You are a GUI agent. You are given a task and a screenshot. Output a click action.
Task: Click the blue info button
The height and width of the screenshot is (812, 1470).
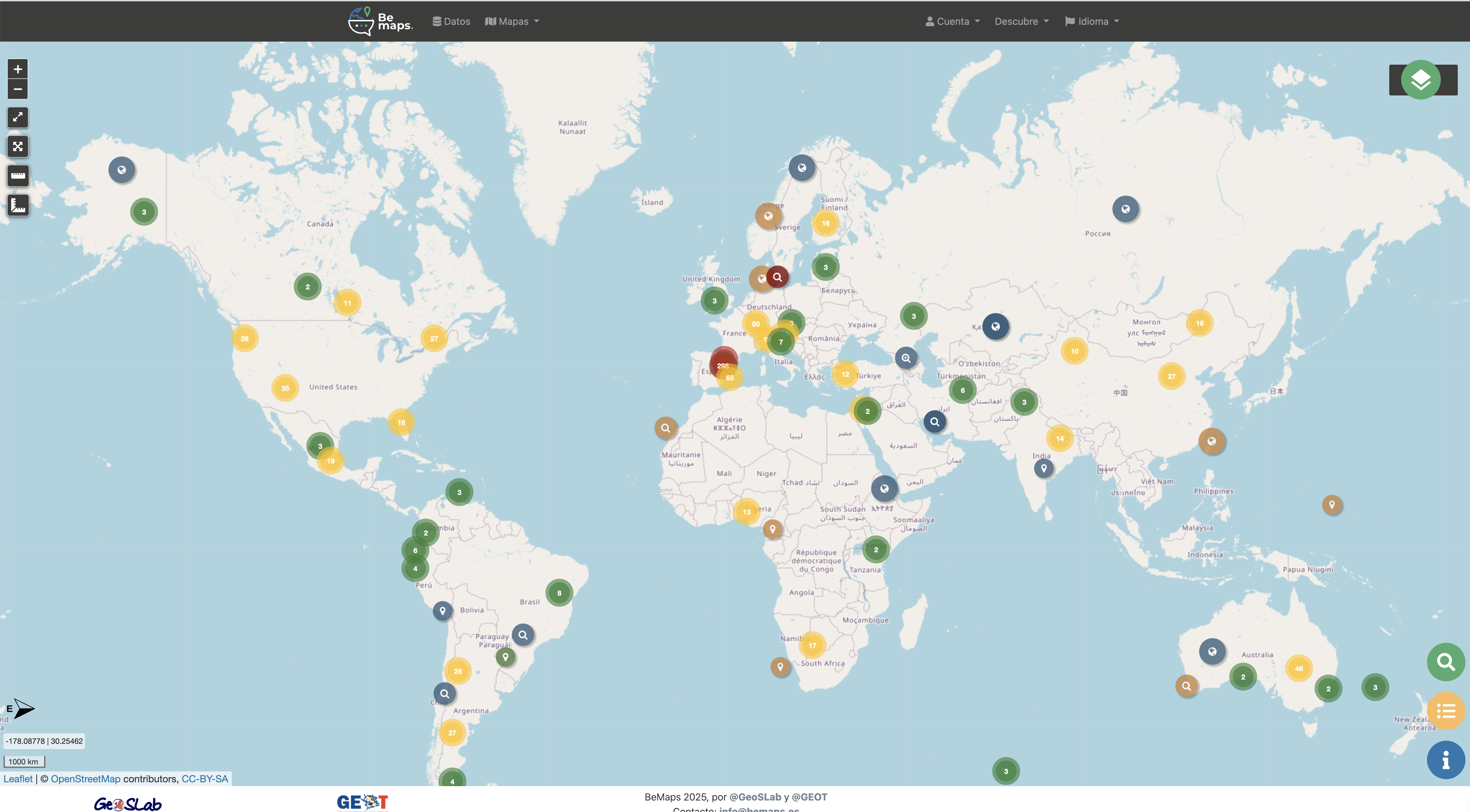click(x=1446, y=760)
